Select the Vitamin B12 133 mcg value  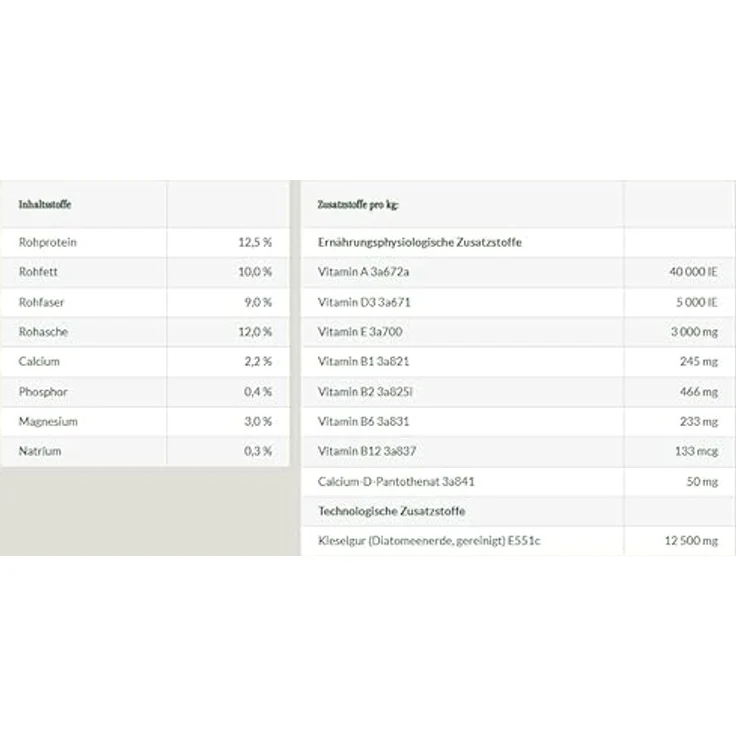click(x=697, y=451)
